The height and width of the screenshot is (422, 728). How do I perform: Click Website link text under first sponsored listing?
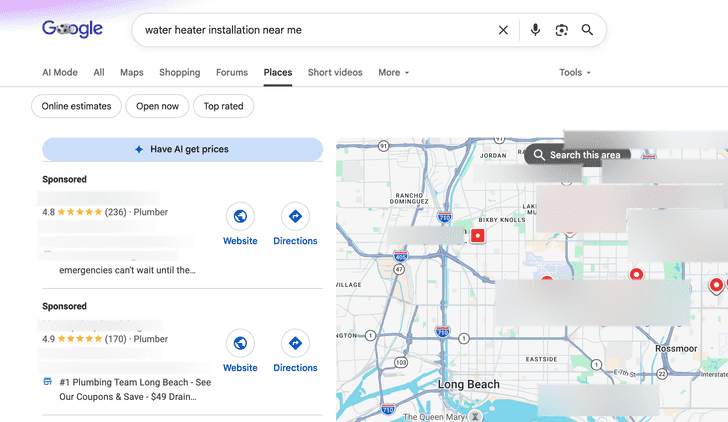tap(240, 241)
